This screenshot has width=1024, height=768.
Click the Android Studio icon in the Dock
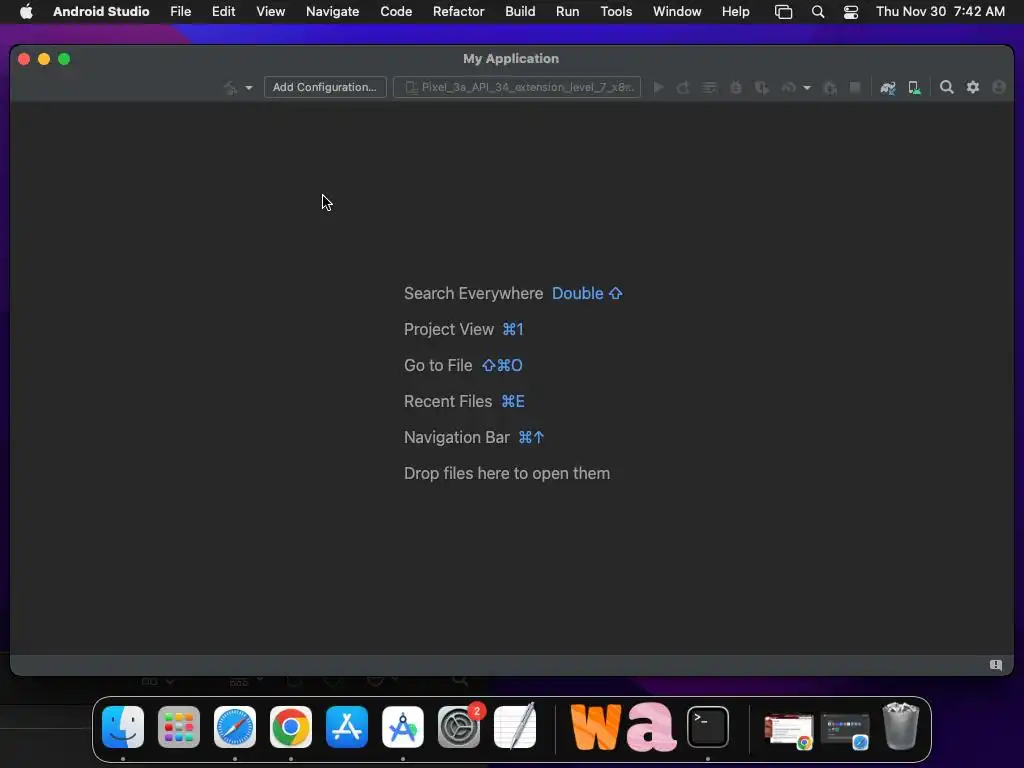(403, 727)
